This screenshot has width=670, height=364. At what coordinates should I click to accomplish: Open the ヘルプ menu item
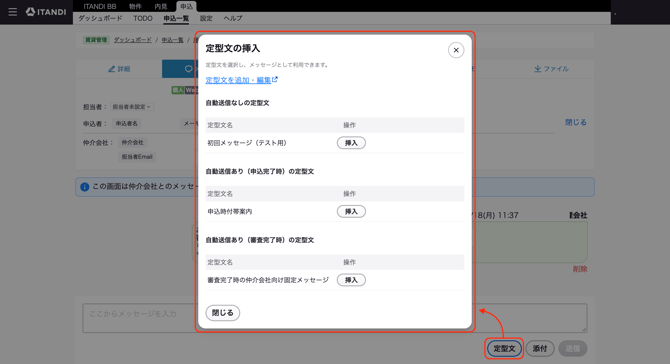(233, 18)
